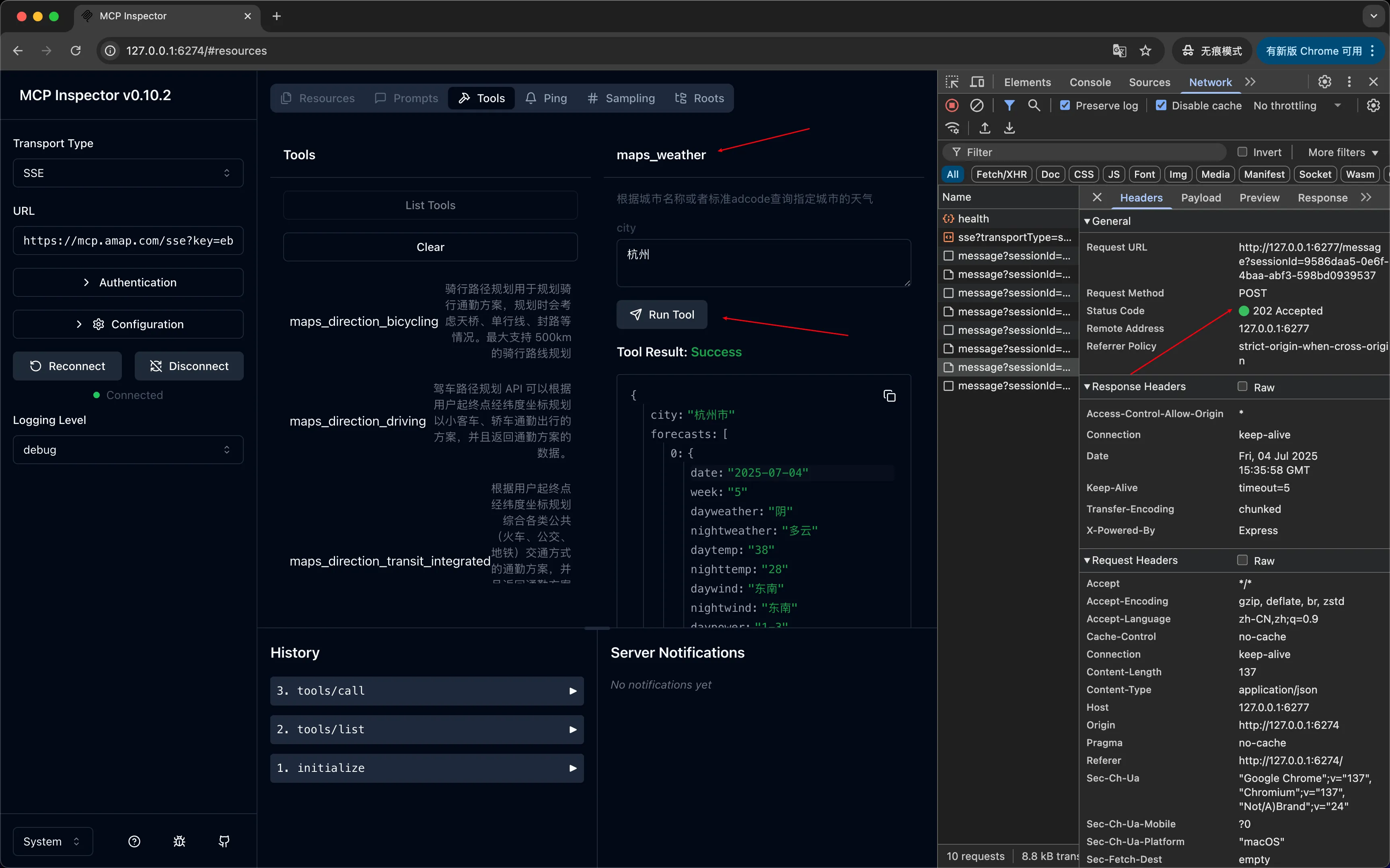Click site info icon in address bar
Screen dimensions: 1390x868
pos(110,51)
